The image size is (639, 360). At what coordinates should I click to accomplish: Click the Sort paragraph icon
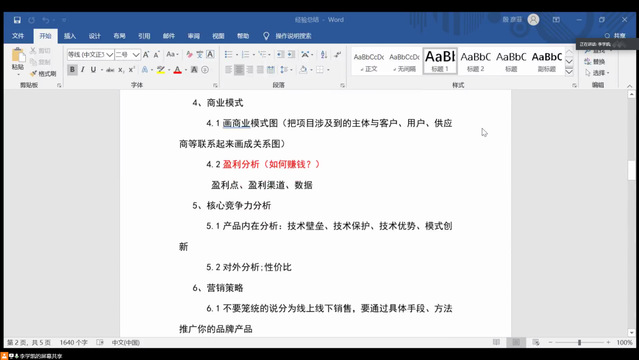coord(324,54)
